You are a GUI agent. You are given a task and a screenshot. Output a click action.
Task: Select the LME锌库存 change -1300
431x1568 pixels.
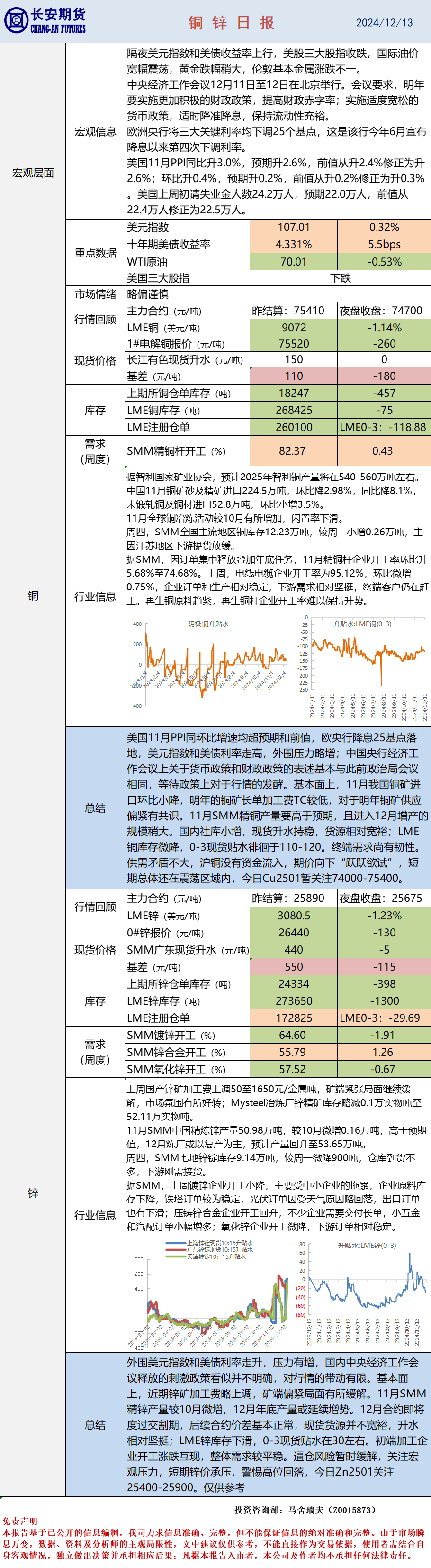pos(384,1001)
